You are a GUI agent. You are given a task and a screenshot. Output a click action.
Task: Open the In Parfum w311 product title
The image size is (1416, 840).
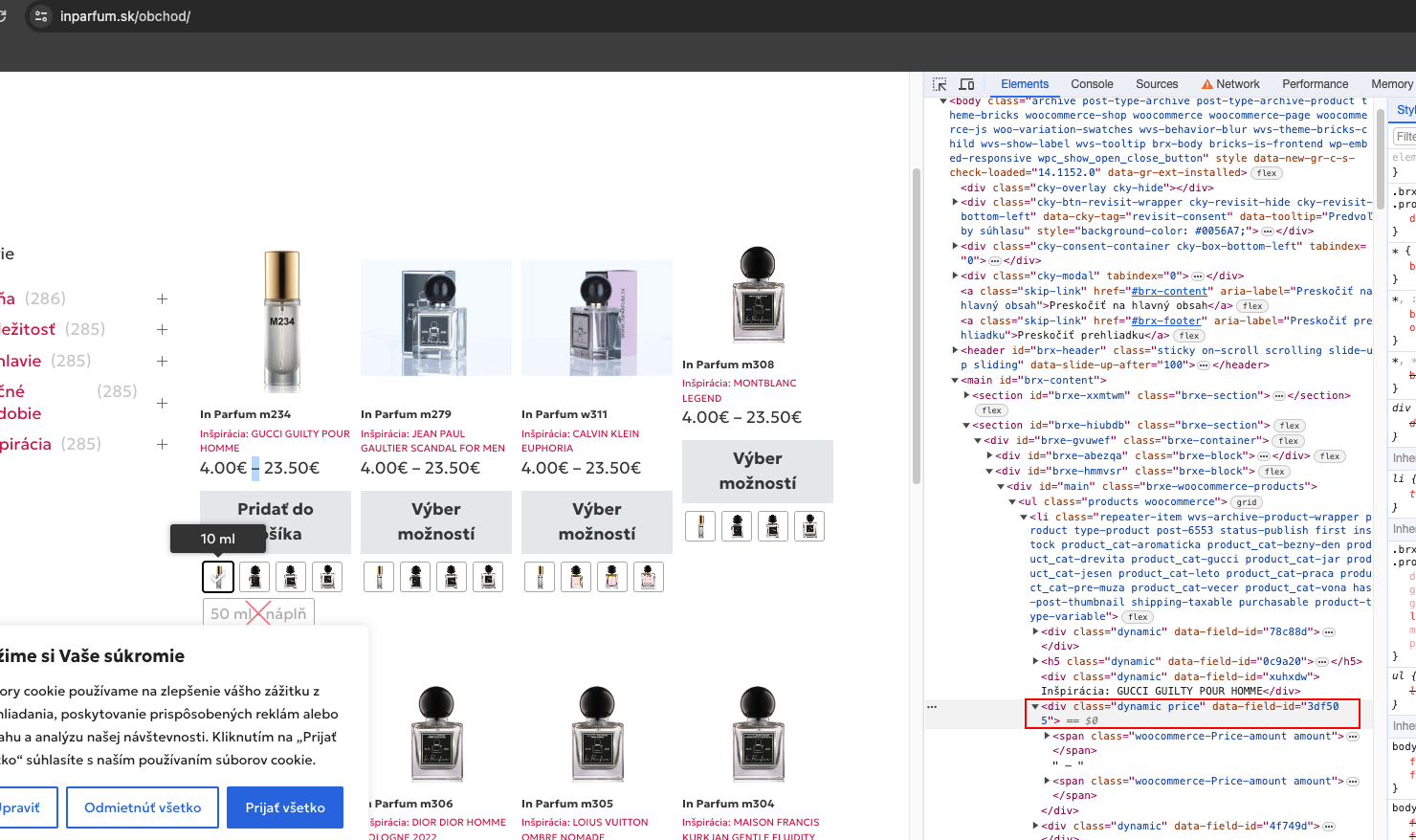(x=564, y=414)
